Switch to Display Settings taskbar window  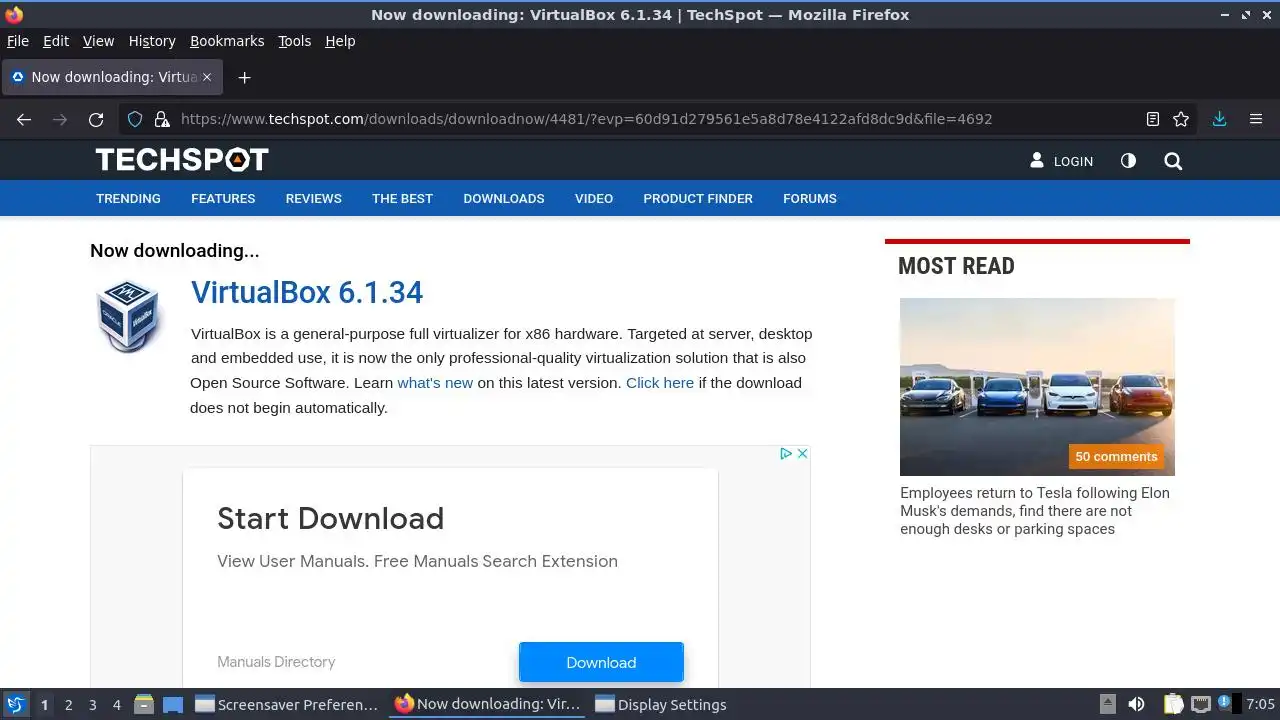[661, 704]
